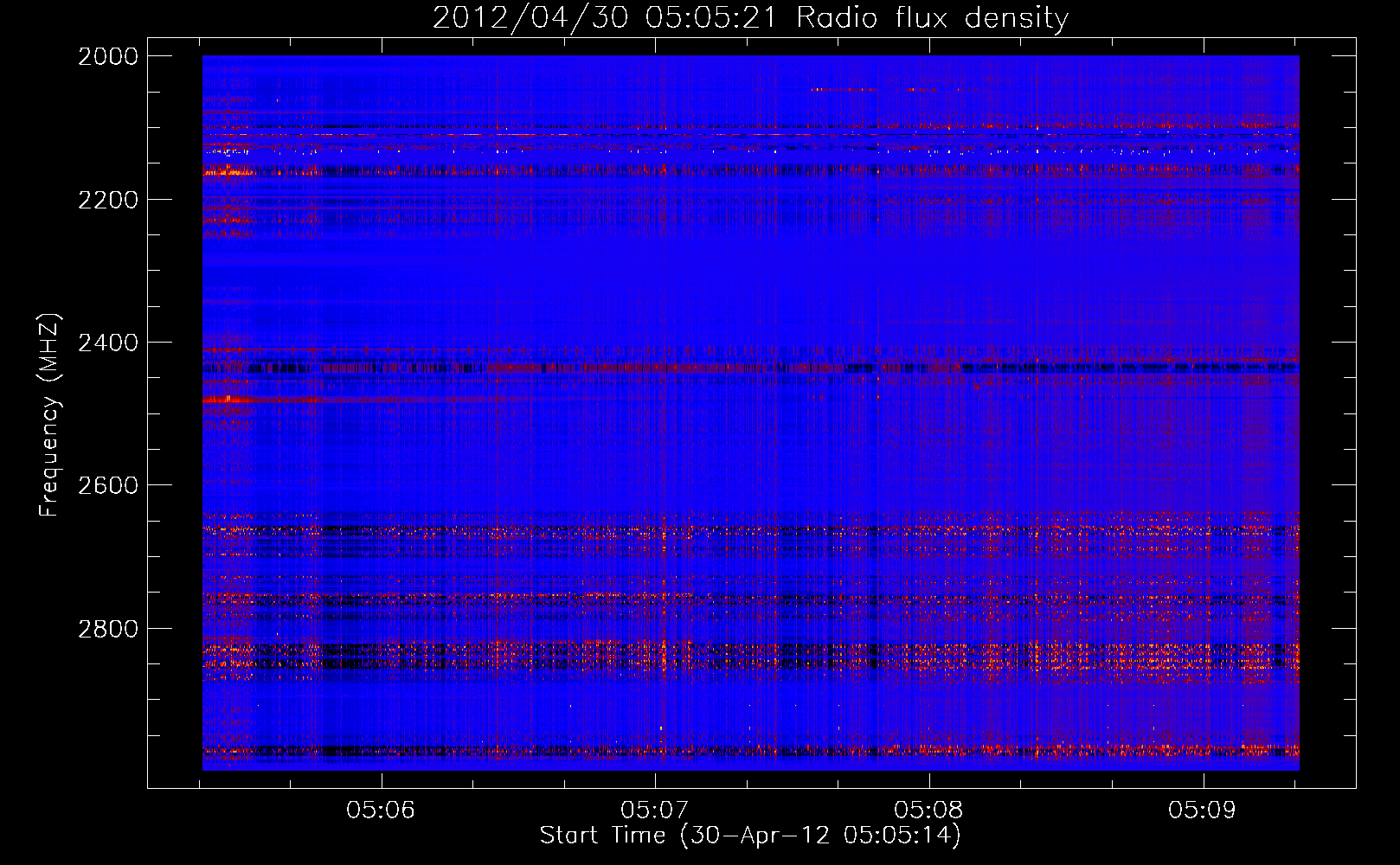
Task: Click the 05:07 time tick label
Action: (x=655, y=811)
